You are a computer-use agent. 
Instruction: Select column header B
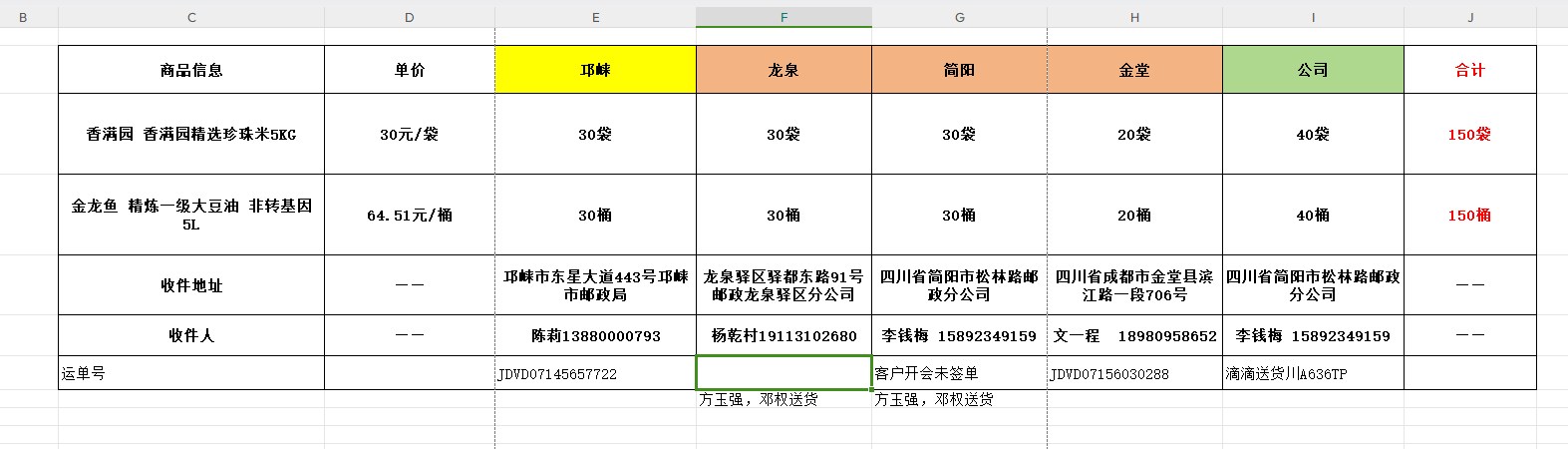point(24,17)
